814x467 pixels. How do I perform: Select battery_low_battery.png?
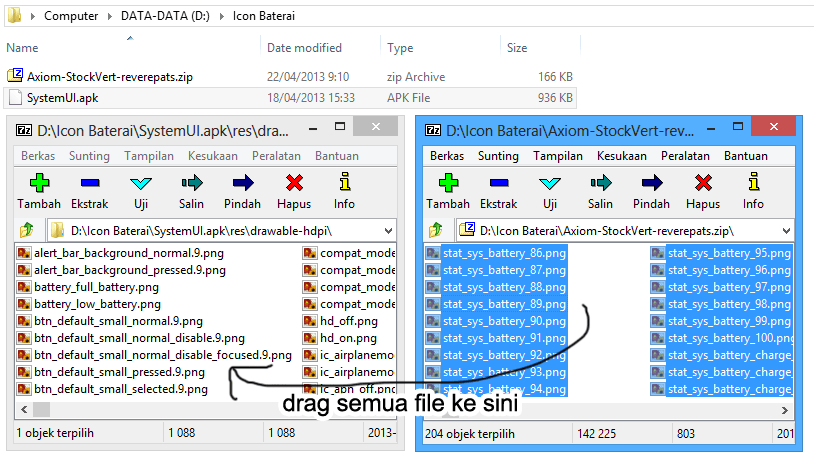pyautogui.click(x=98, y=304)
